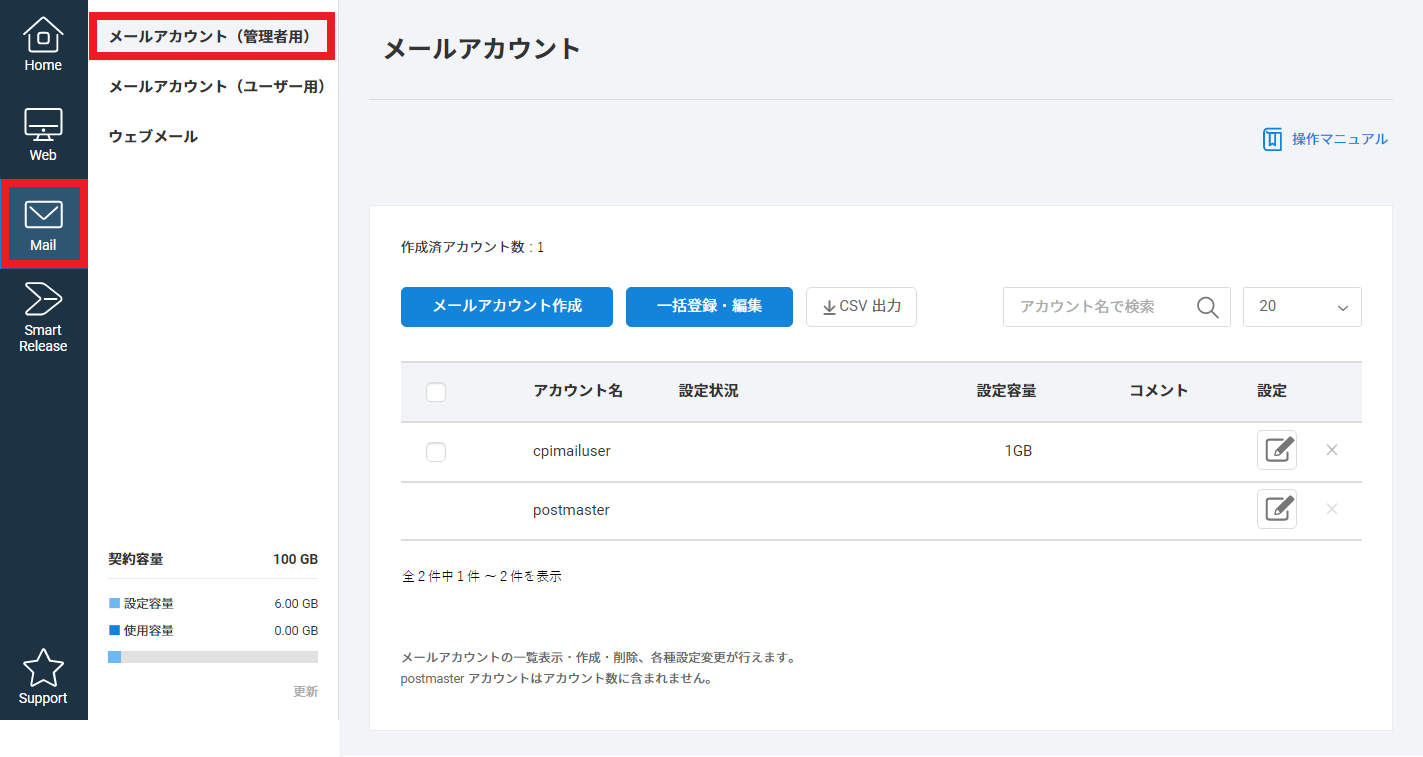Click the メールアカウント作成 button
The height and width of the screenshot is (757, 1423).
click(507, 306)
